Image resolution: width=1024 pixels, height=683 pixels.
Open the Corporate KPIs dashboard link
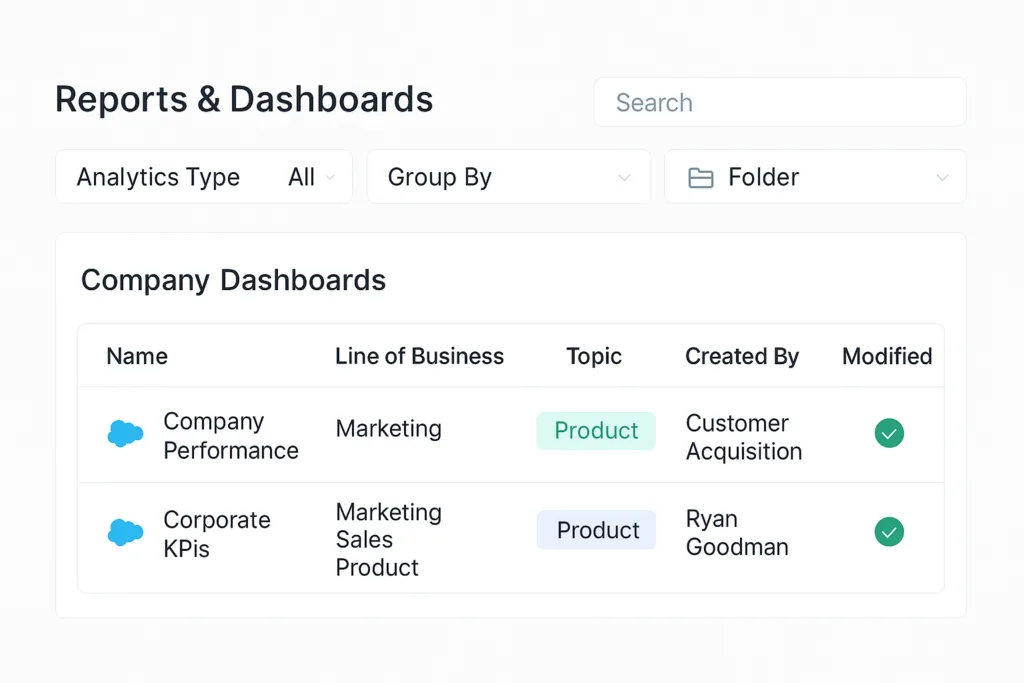point(216,534)
